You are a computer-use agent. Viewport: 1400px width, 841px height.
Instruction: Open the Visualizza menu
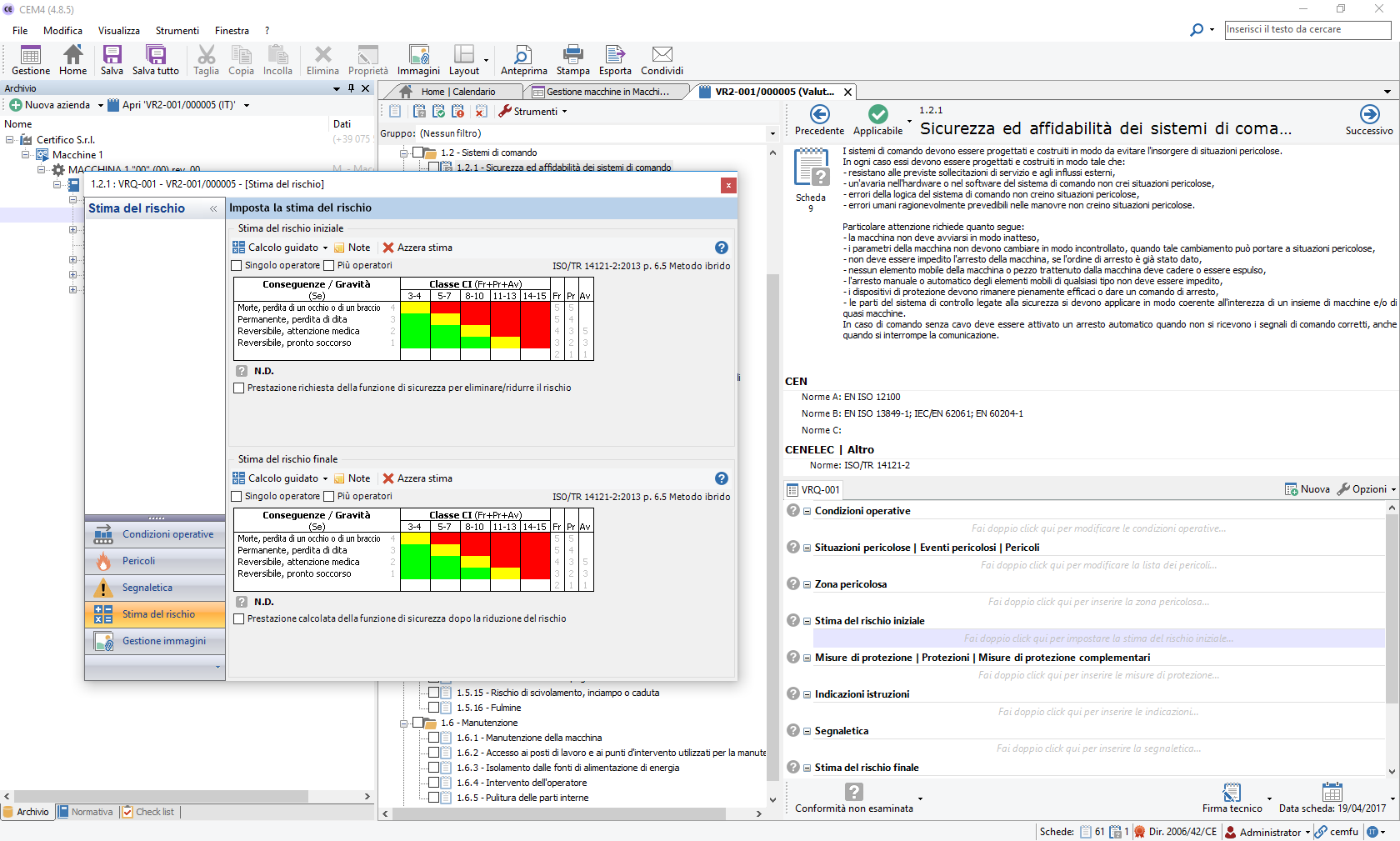click(119, 31)
